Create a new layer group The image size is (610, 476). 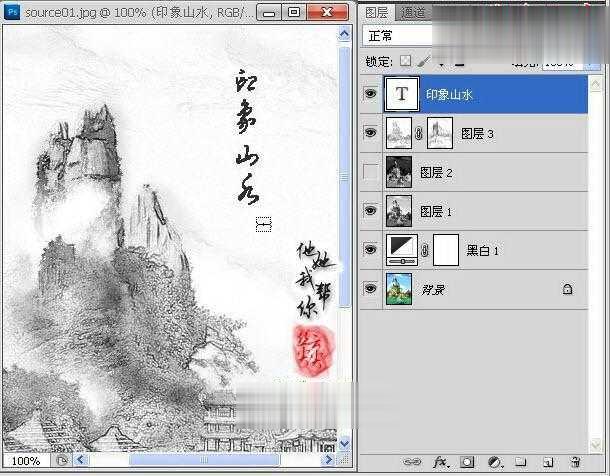(x=521, y=462)
